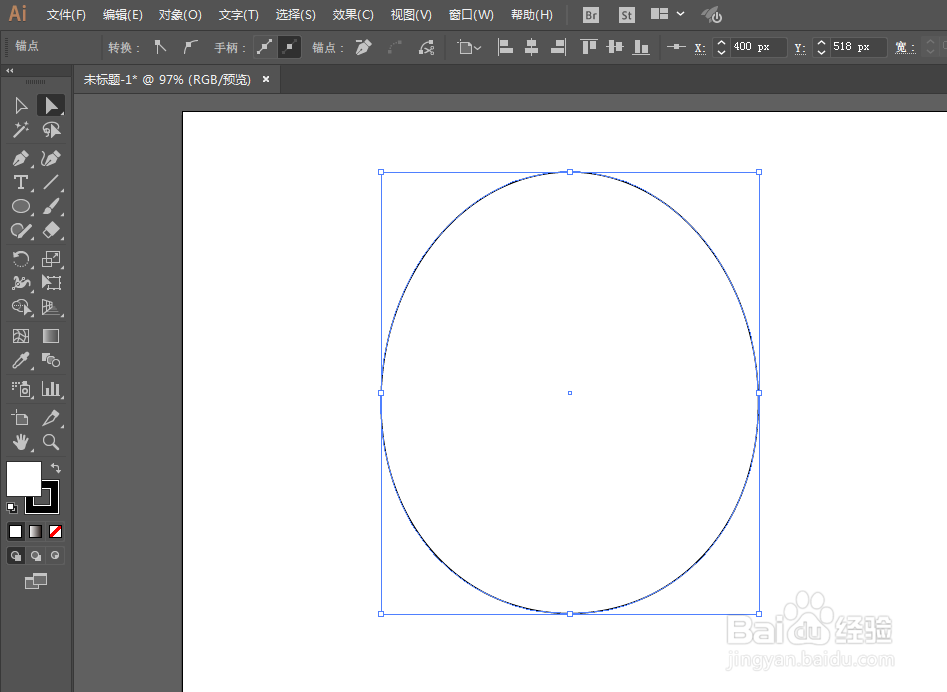Image resolution: width=947 pixels, height=692 pixels.
Task: Select the Type tool
Action: pos(20,182)
